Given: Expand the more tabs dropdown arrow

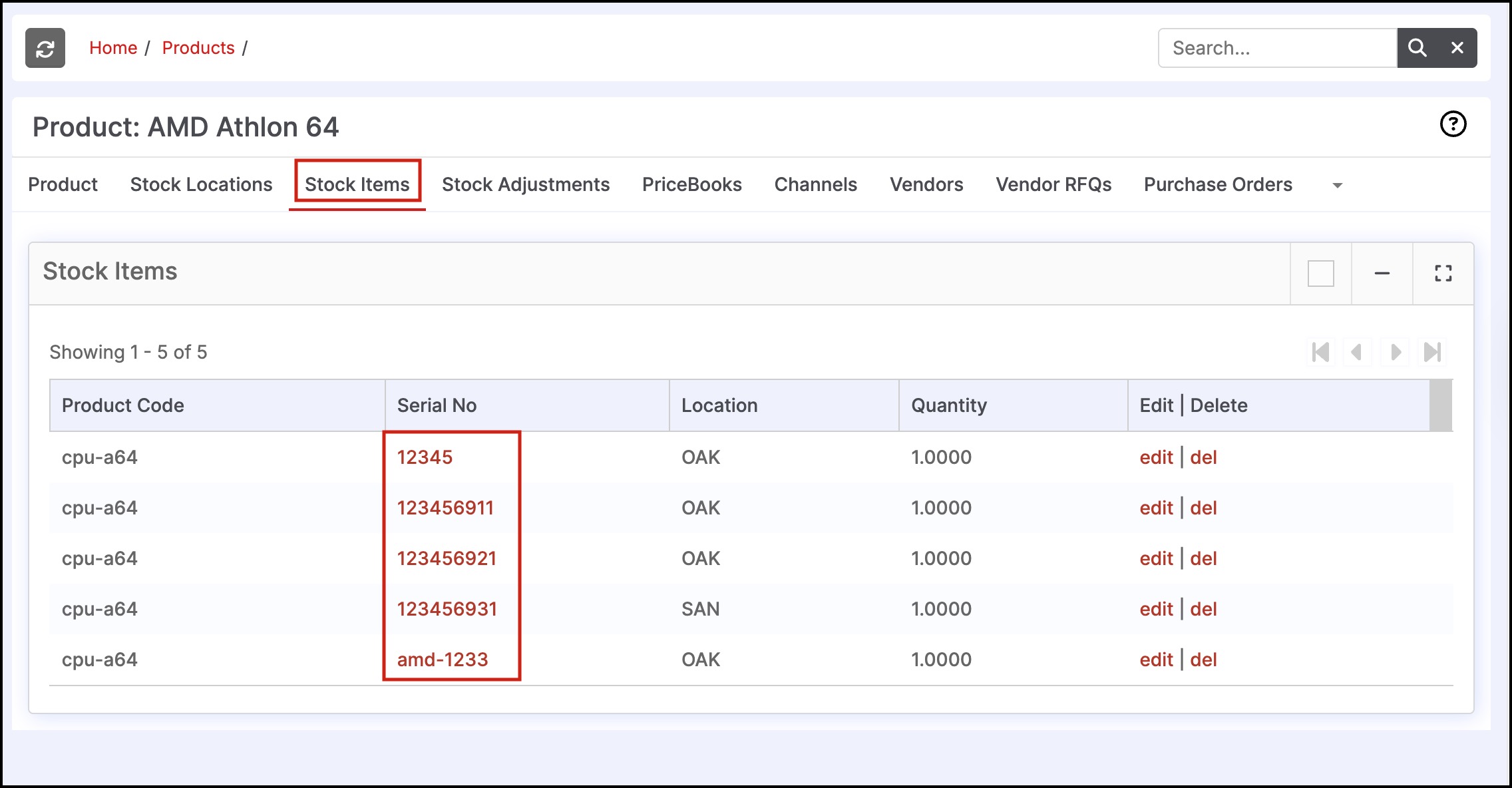Looking at the screenshot, I should [1337, 186].
